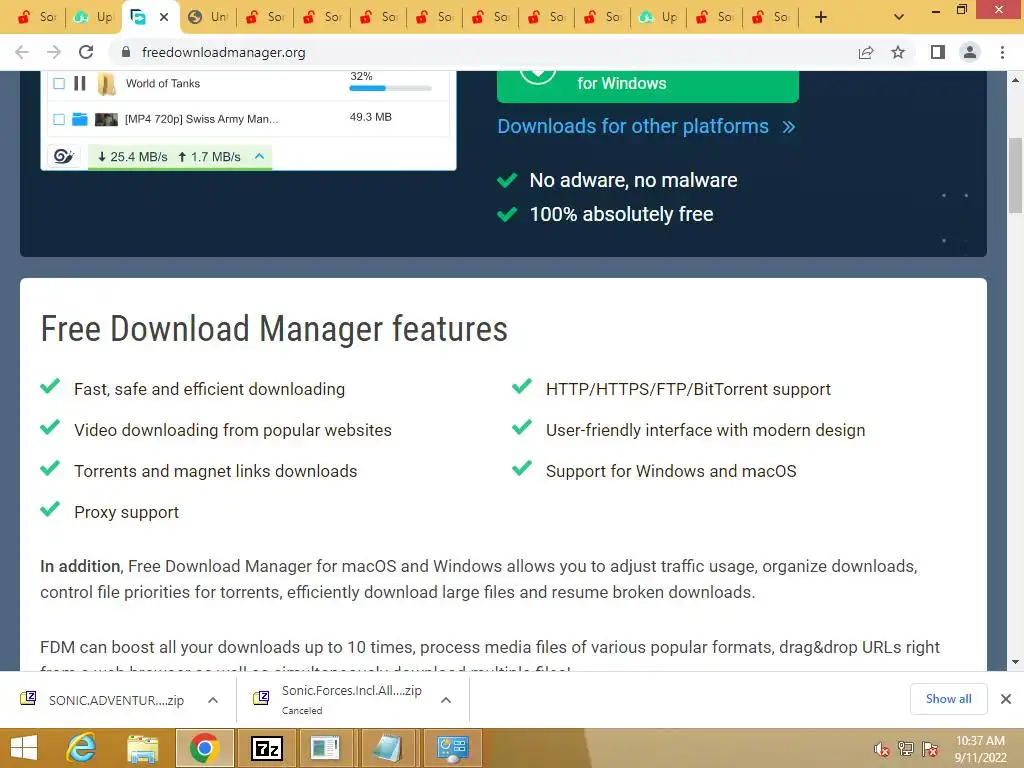The height and width of the screenshot is (768, 1024).
Task: Switch to the second tab with cloud icon
Action: (93, 17)
